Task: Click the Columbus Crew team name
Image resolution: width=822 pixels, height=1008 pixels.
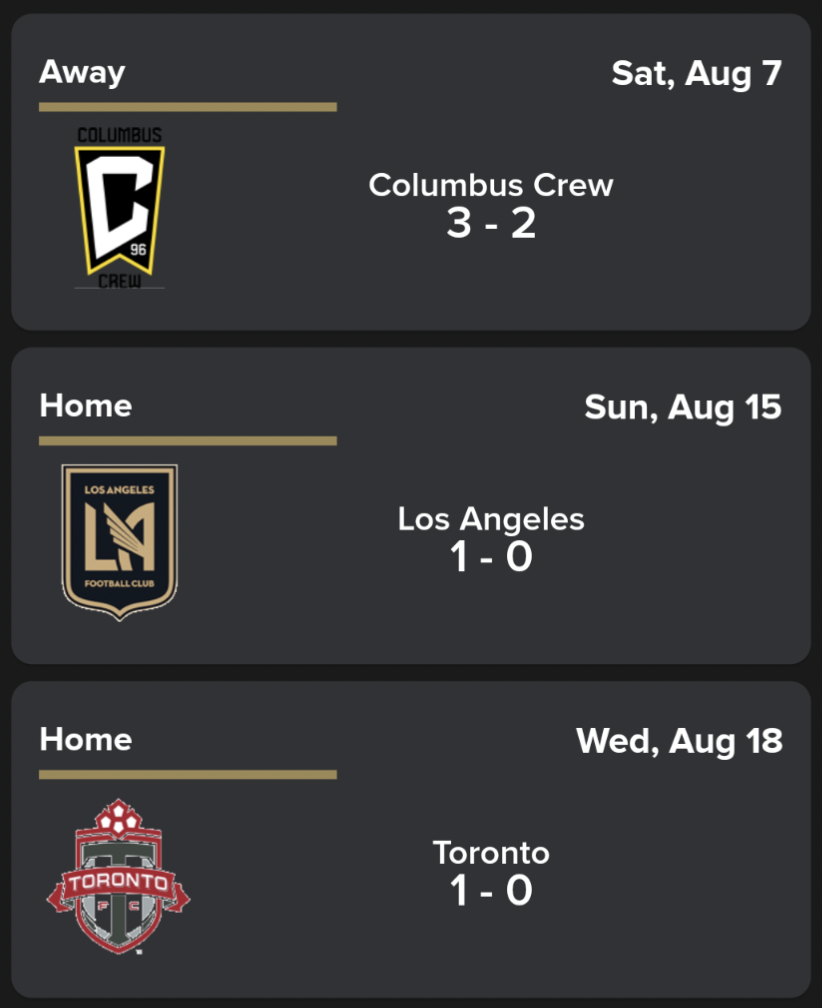Action: coord(491,185)
